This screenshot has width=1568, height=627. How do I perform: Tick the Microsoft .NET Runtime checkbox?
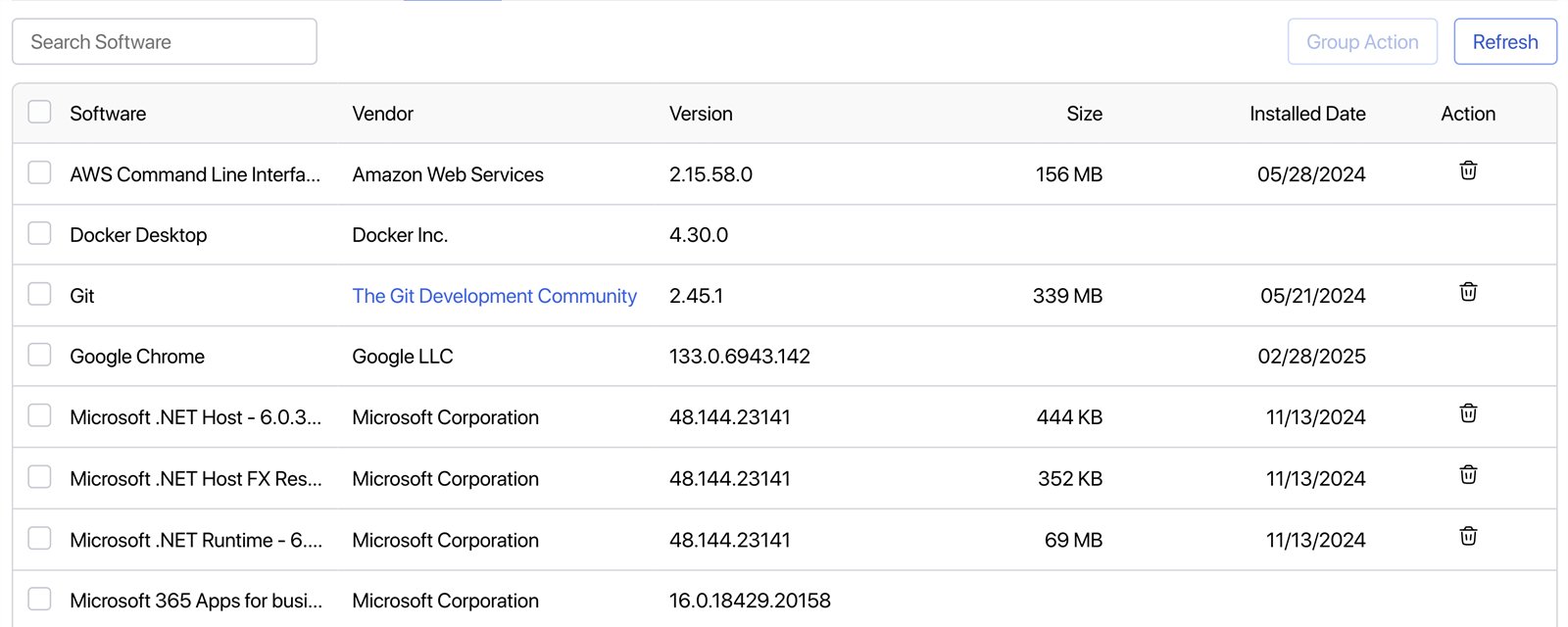(x=39, y=538)
